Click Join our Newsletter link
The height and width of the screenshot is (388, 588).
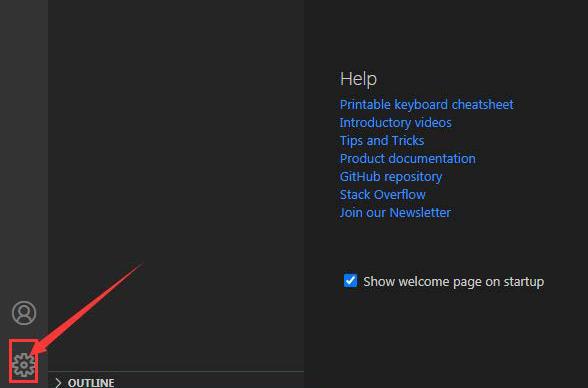coord(395,213)
